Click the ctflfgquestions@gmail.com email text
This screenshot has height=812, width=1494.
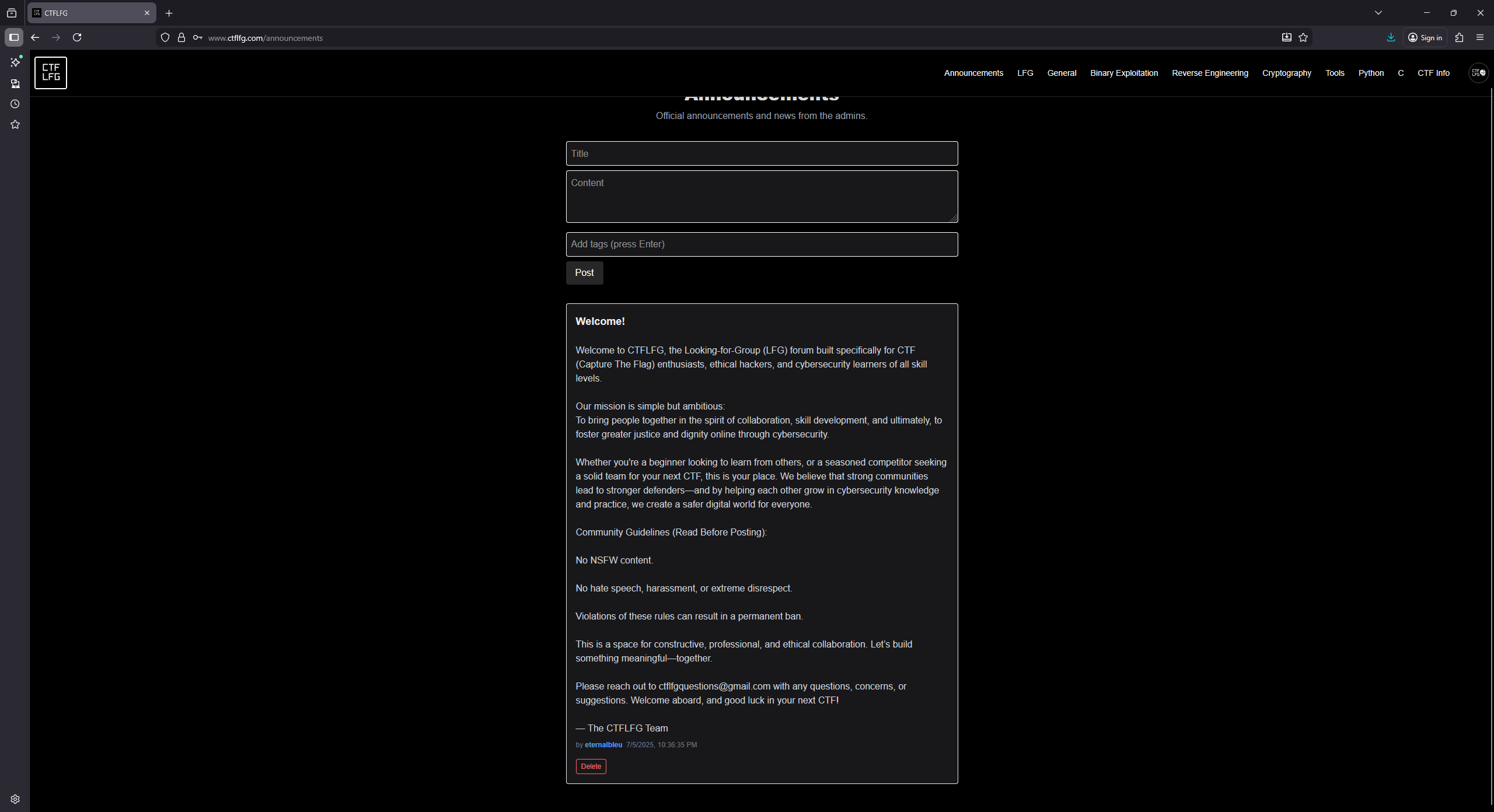click(714, 687)
